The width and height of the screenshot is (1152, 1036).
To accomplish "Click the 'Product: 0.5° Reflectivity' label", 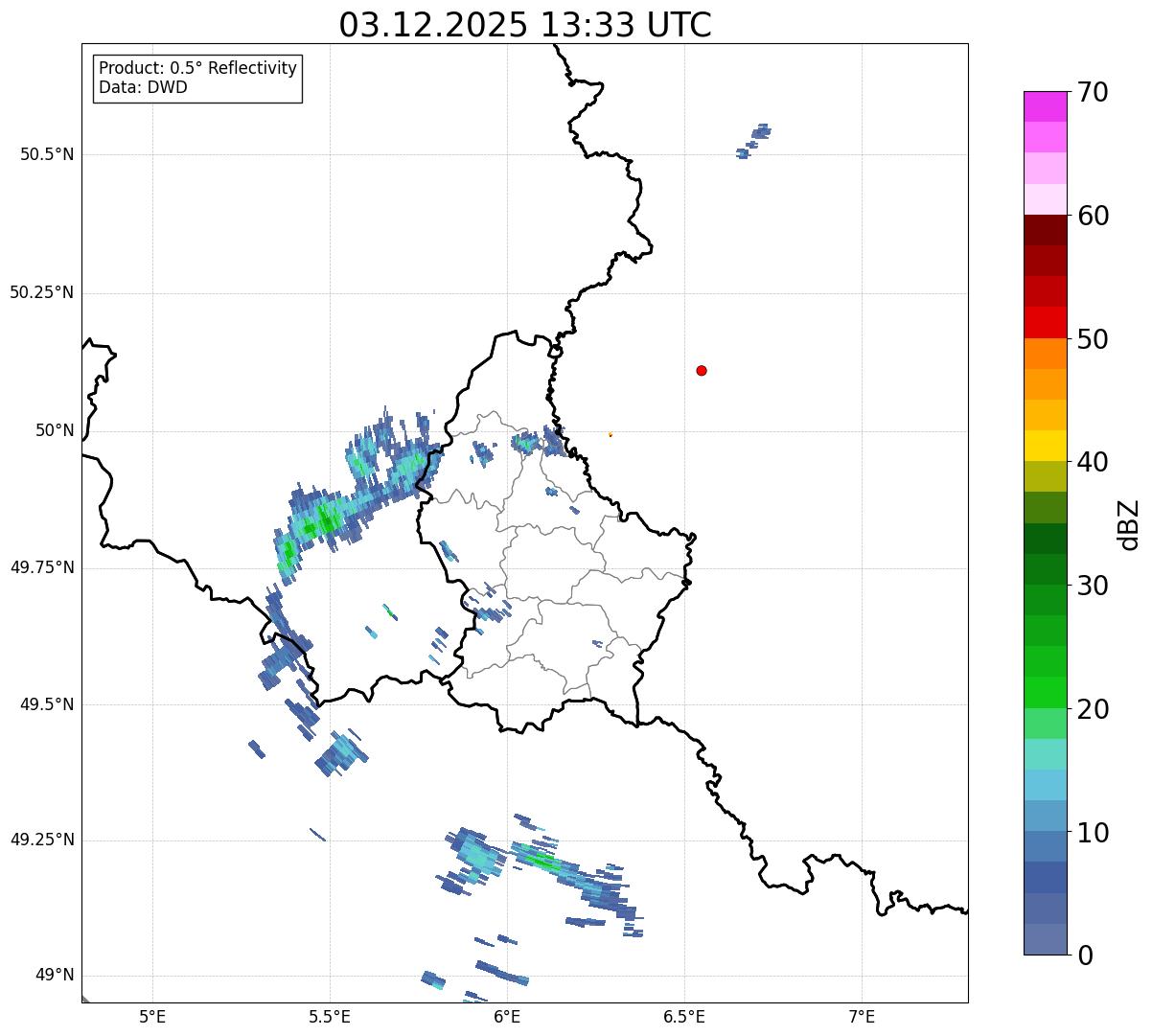I will pos(197,69).
